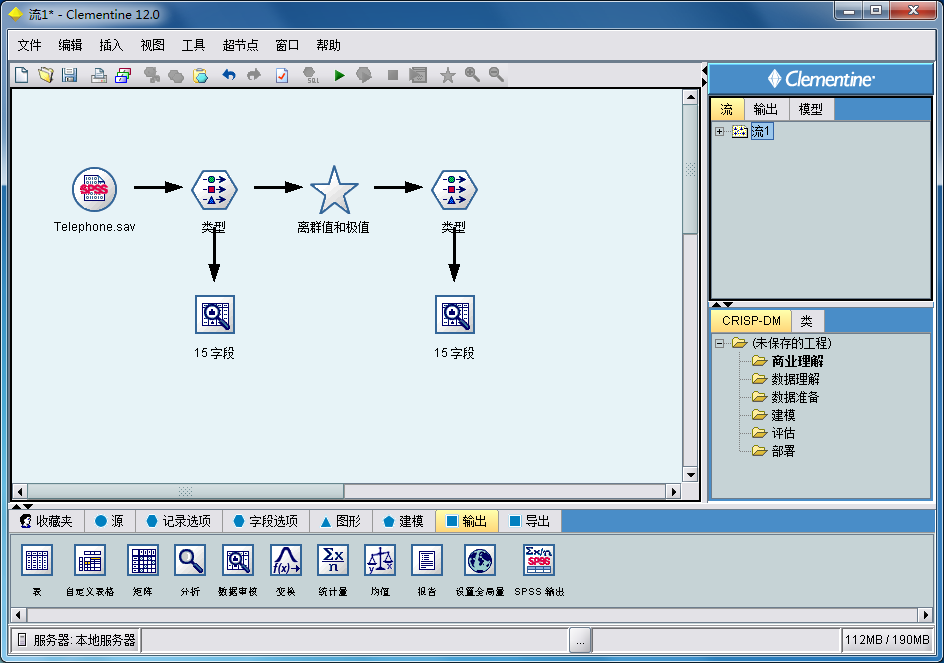Open the 源 palette tab

(109, 521)
